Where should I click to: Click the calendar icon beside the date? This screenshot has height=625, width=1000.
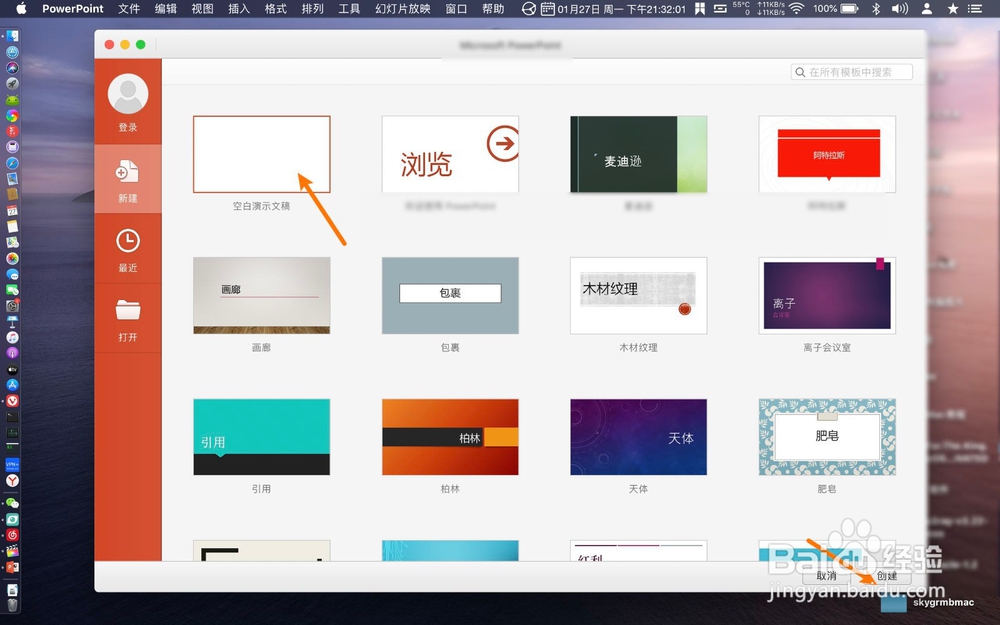coord(547,8)
